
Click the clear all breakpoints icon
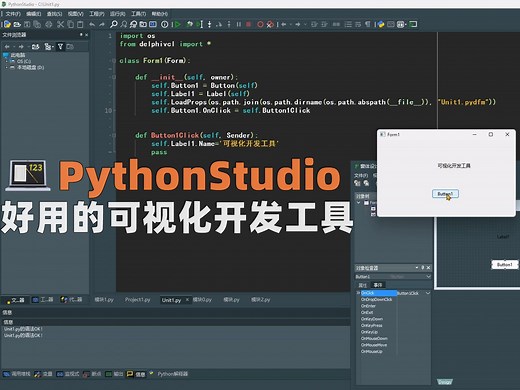pyautogui.click(x=270, y=24)
